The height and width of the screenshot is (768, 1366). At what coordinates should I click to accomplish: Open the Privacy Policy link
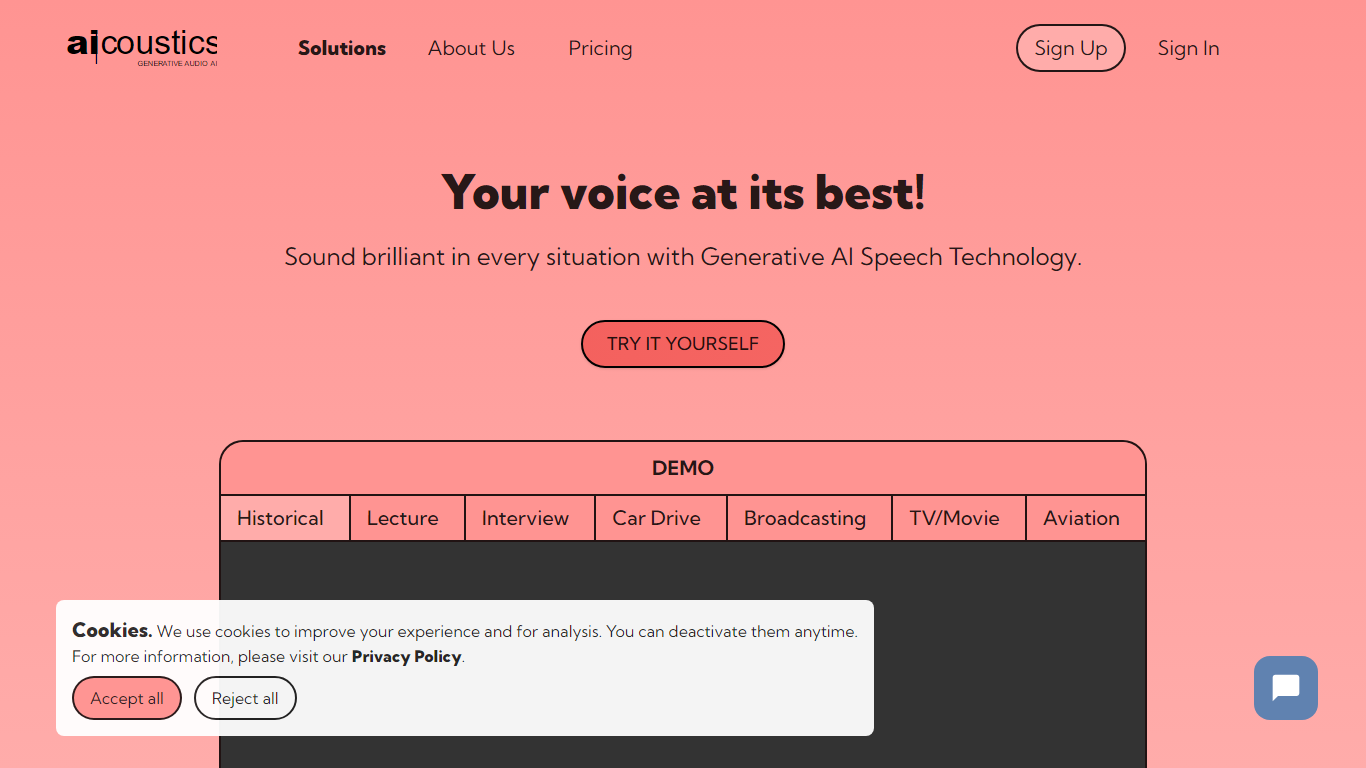[406, 657]
